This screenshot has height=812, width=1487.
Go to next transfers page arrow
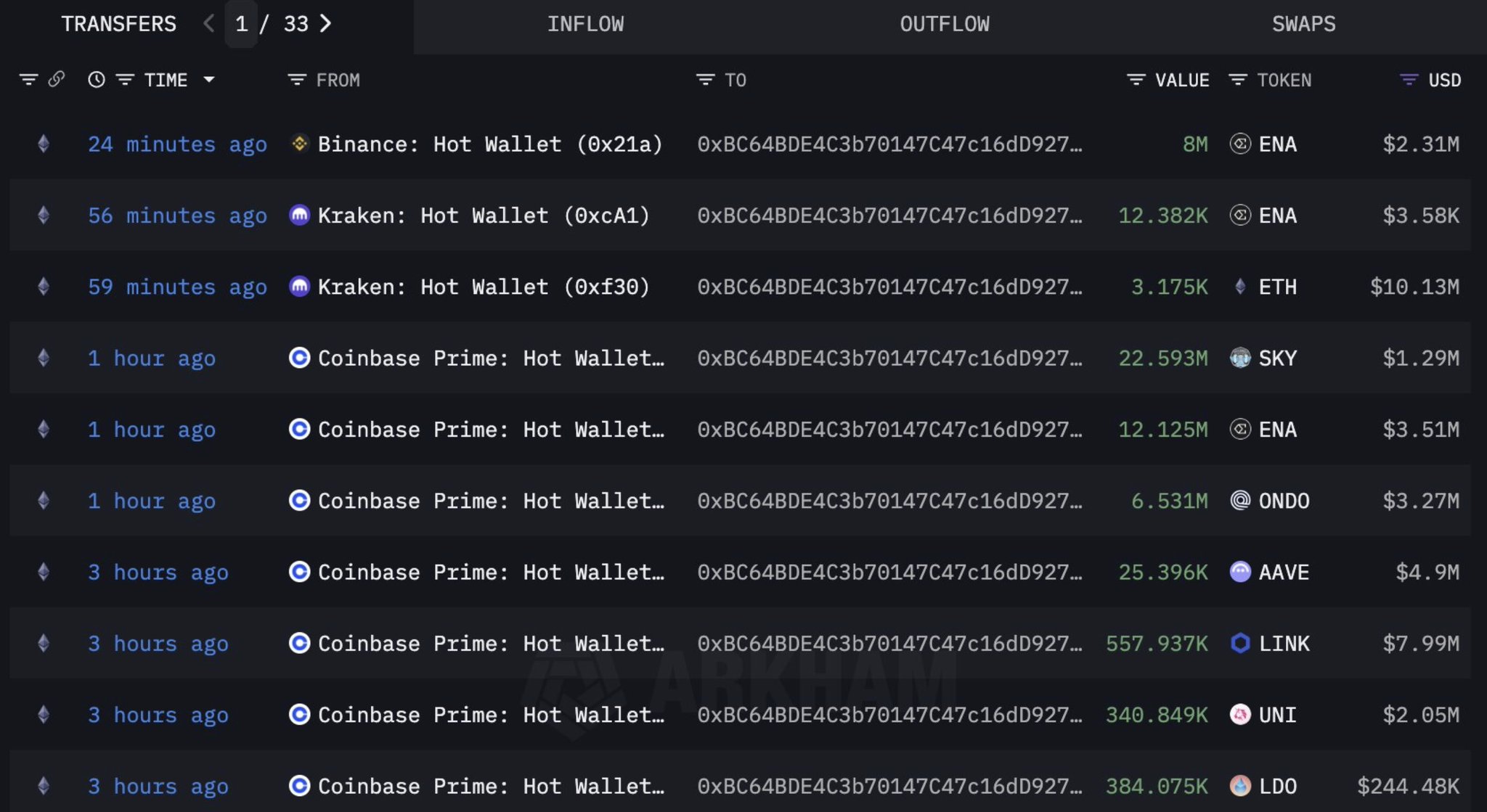326,24
